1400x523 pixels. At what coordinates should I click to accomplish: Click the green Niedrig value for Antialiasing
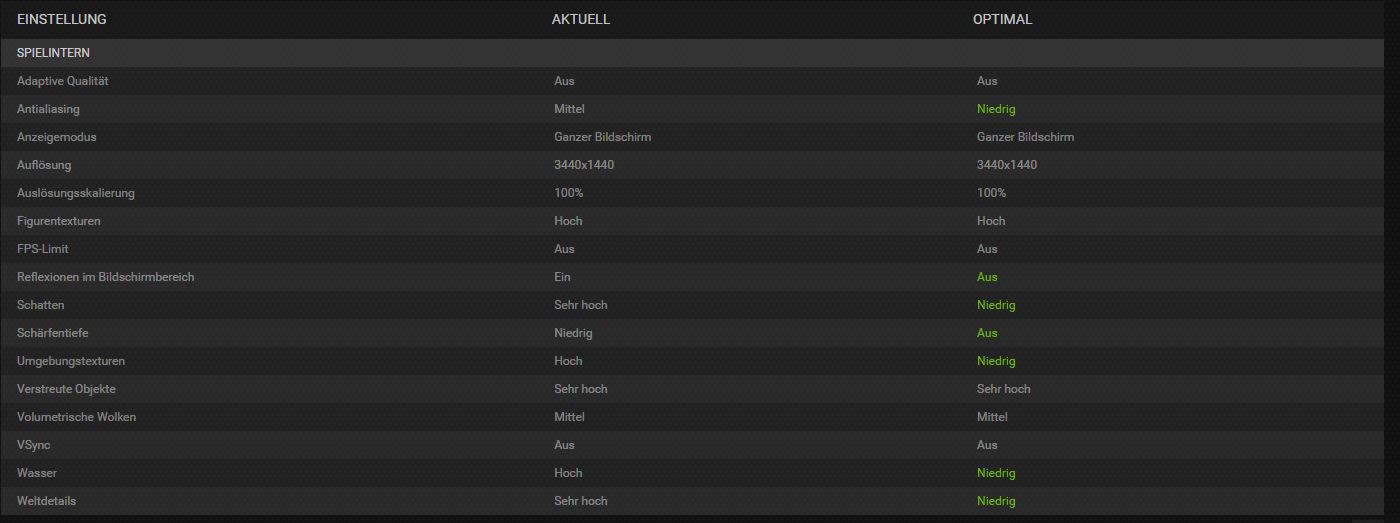pos(996,109)
